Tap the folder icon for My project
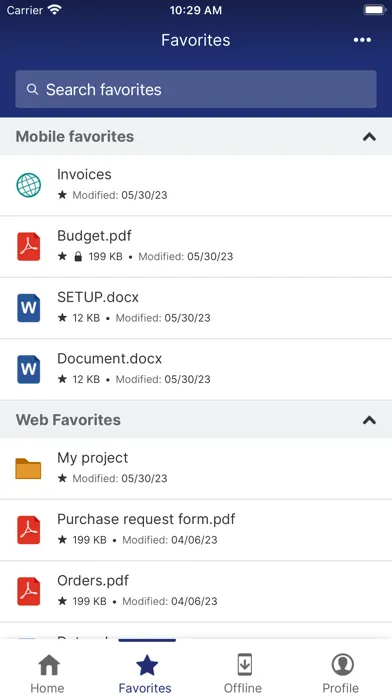The width and height of the screenshot is (392, 696). tap(28, 468)
